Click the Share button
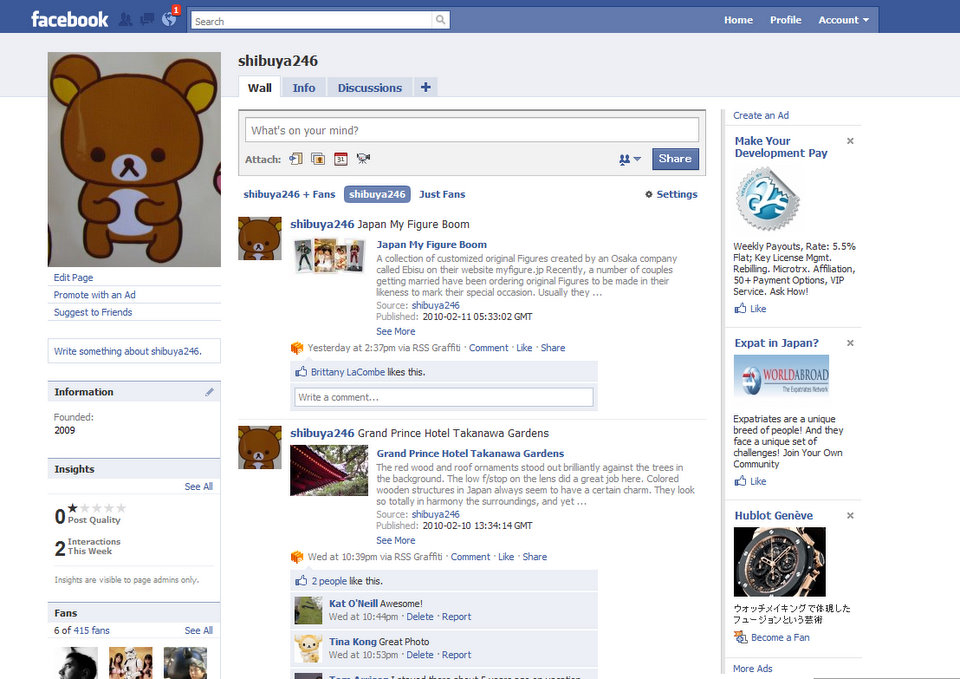960x679 pixels. (x=675, y=159)
